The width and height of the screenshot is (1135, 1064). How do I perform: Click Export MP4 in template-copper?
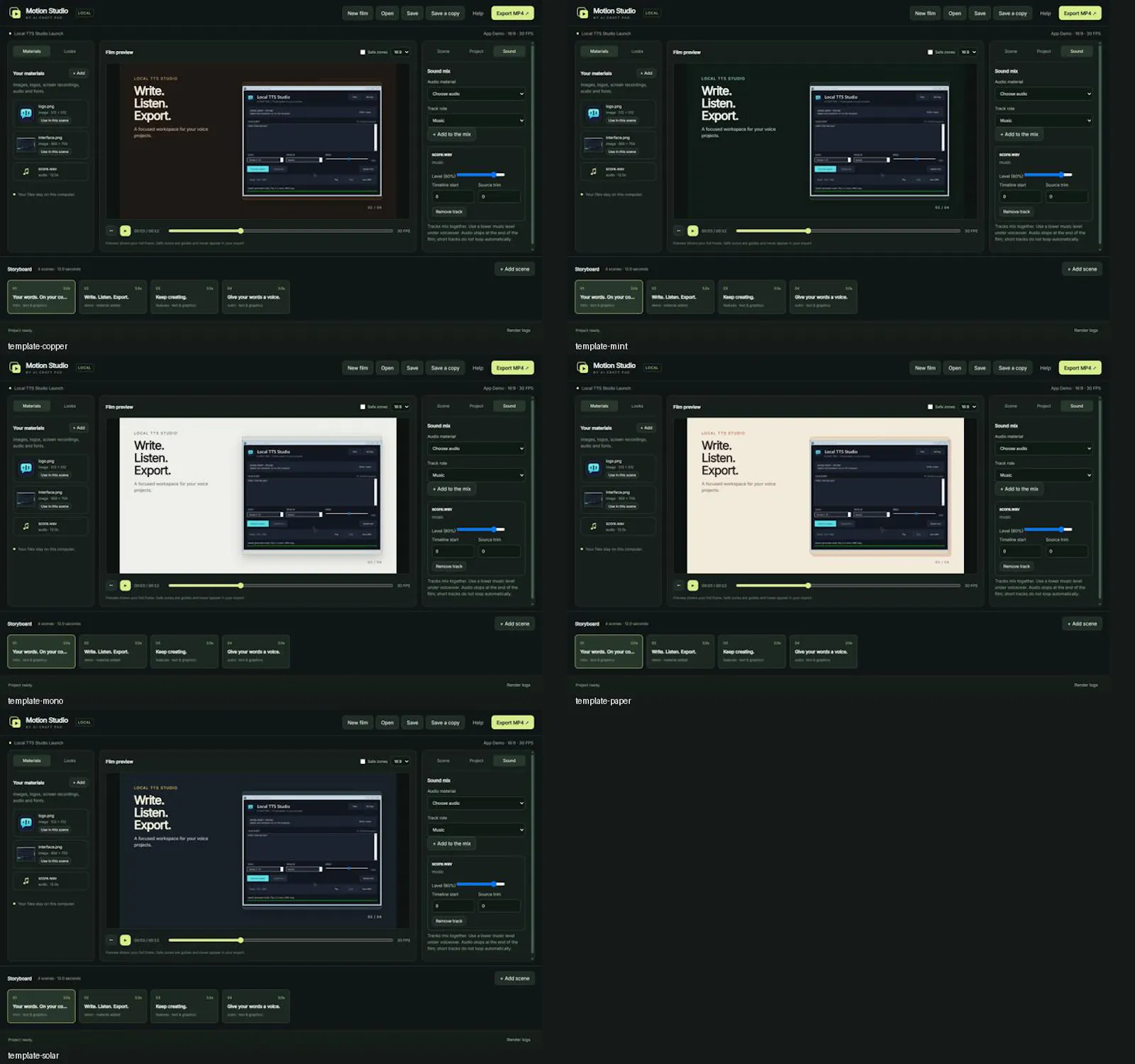pyautogui.click(x=512, y=13)
